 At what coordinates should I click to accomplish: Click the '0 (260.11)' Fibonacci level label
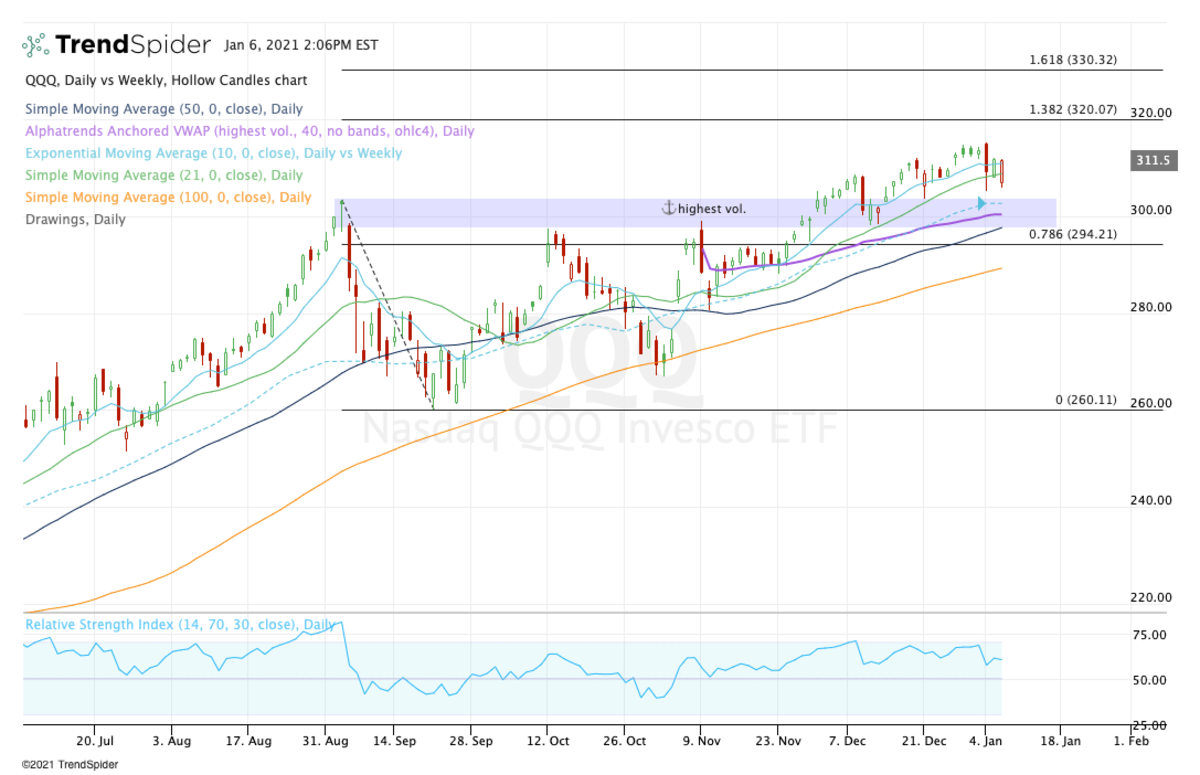pyautogui.click(x=1086, y=400)
